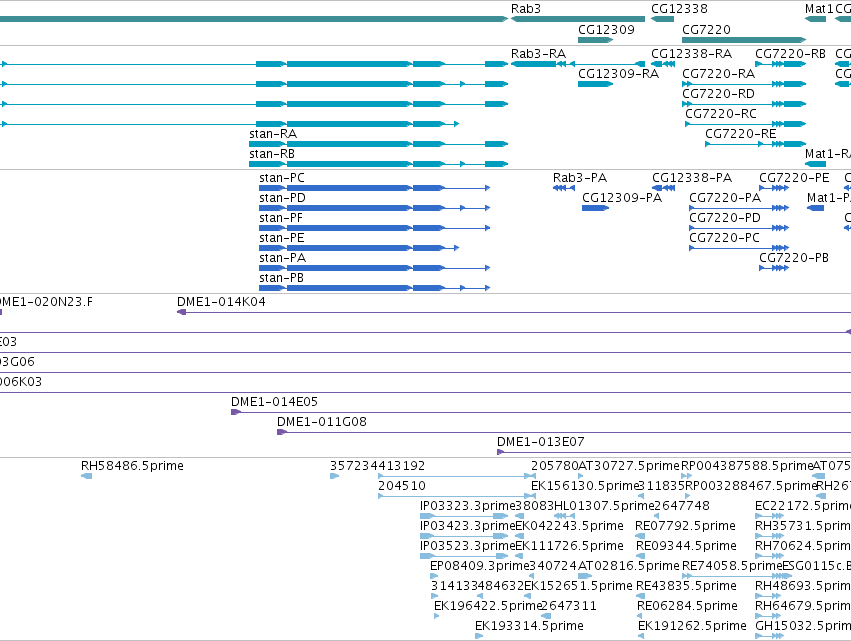This screenshot has width=851, height=641.
Task: Select the RE43835.5prime EST label
Action: (686, 587)
